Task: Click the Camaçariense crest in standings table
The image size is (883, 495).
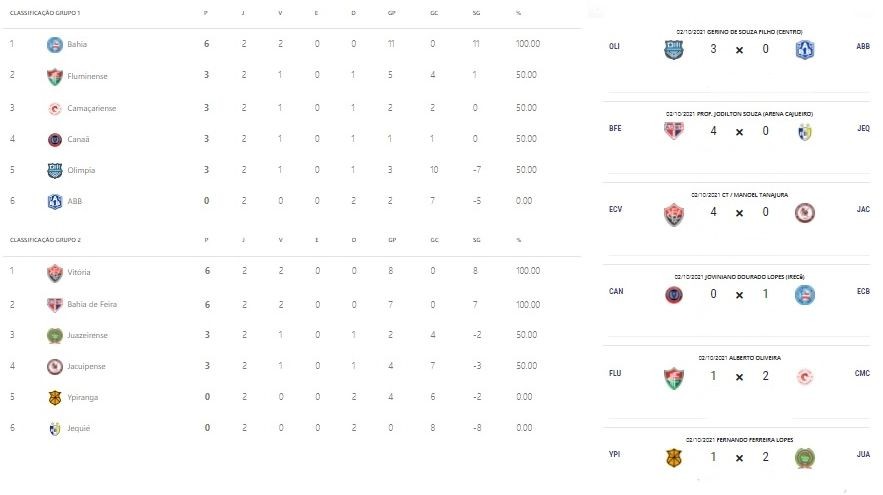Action: [x=55, y=108]
